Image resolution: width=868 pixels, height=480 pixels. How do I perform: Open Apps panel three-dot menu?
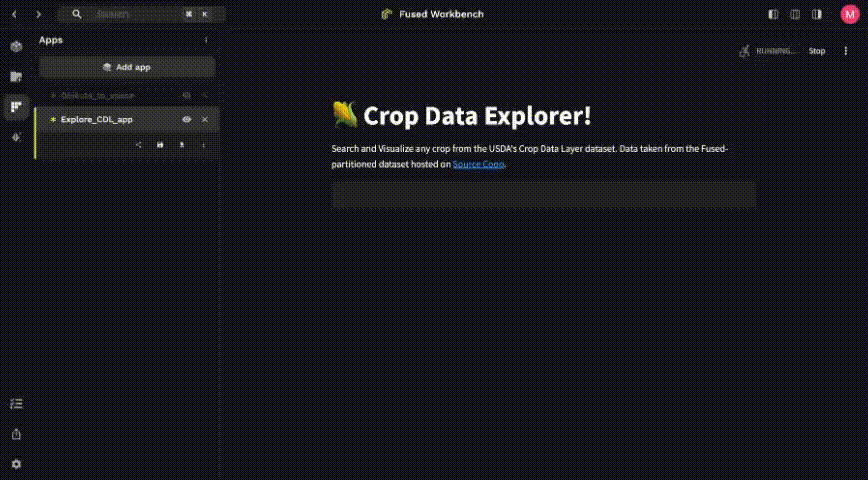coord(206,40)
